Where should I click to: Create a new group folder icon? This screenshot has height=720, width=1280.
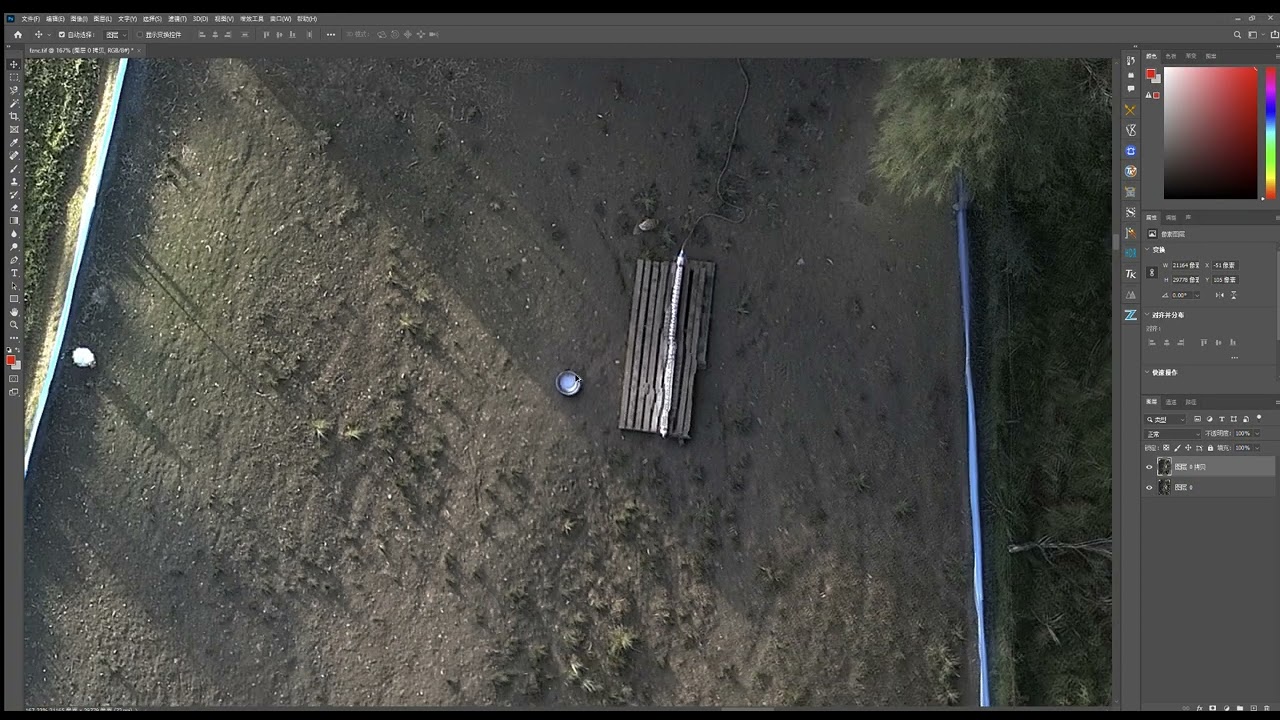point(1240,708)
